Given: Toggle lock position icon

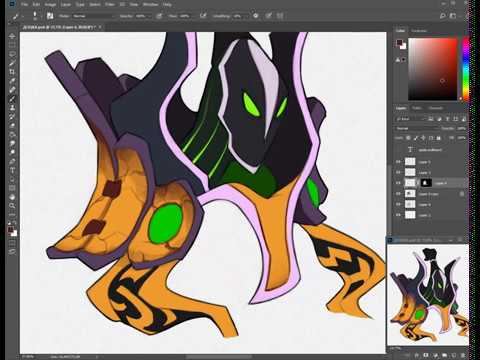Looking at the screenshot, I should click(423, 138).
